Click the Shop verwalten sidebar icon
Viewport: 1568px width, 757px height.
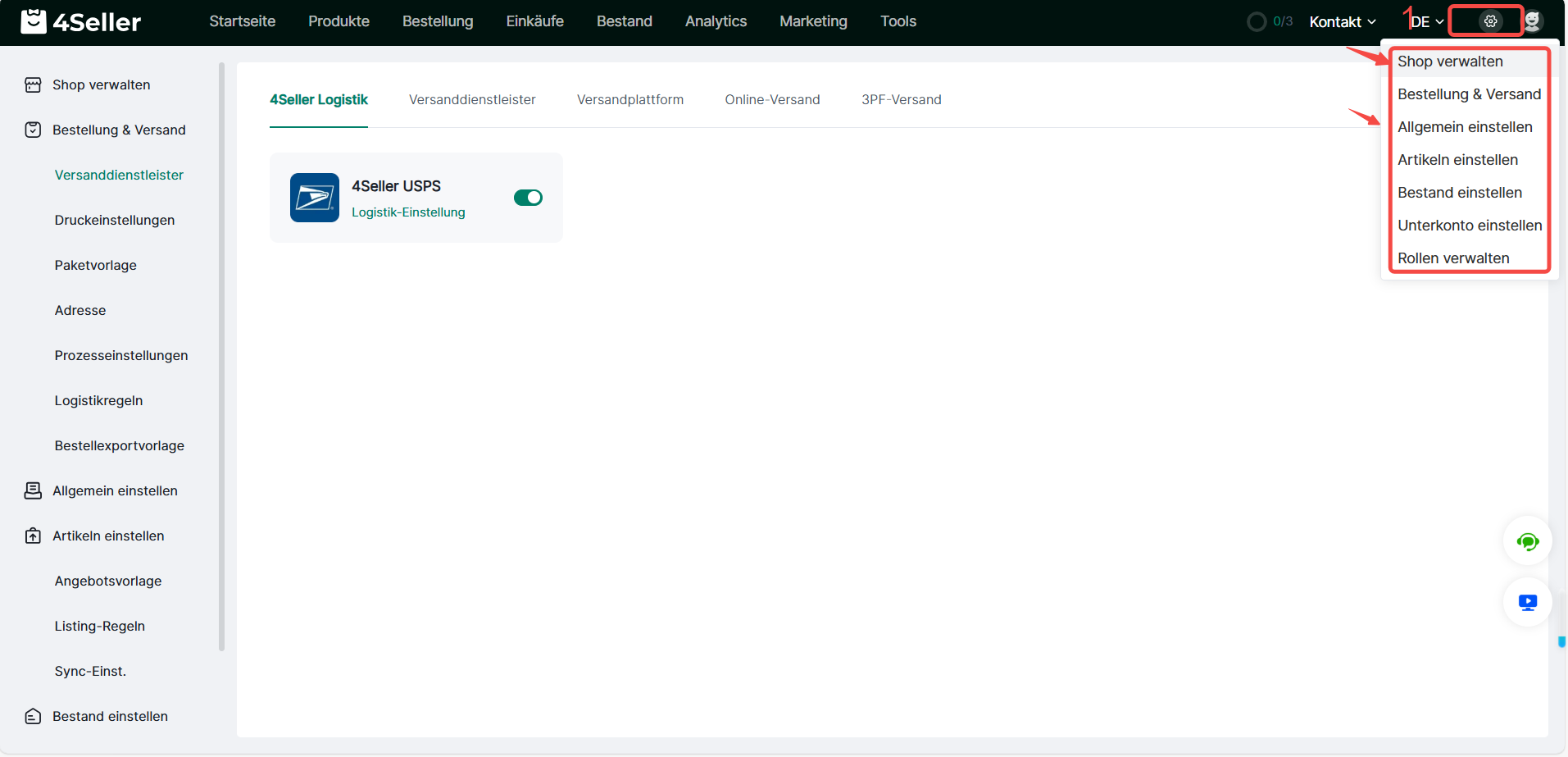[33, 85]
